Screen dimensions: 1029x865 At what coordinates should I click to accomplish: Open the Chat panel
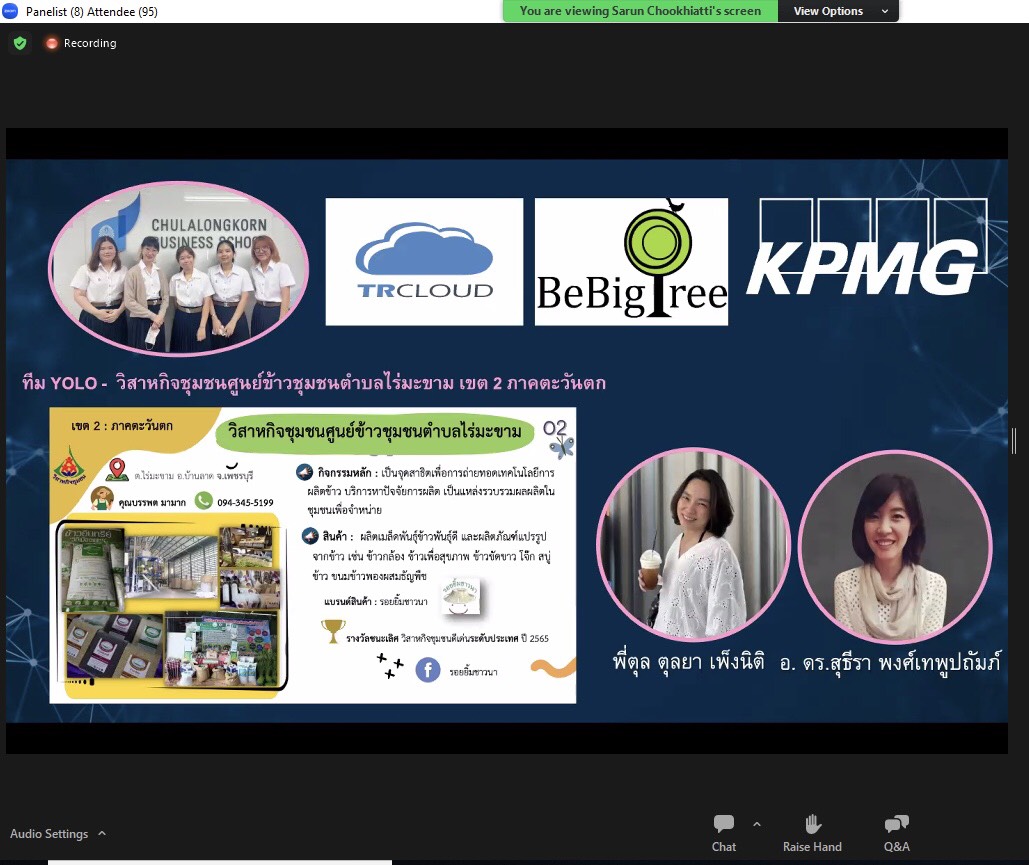(x=723, y=833)
